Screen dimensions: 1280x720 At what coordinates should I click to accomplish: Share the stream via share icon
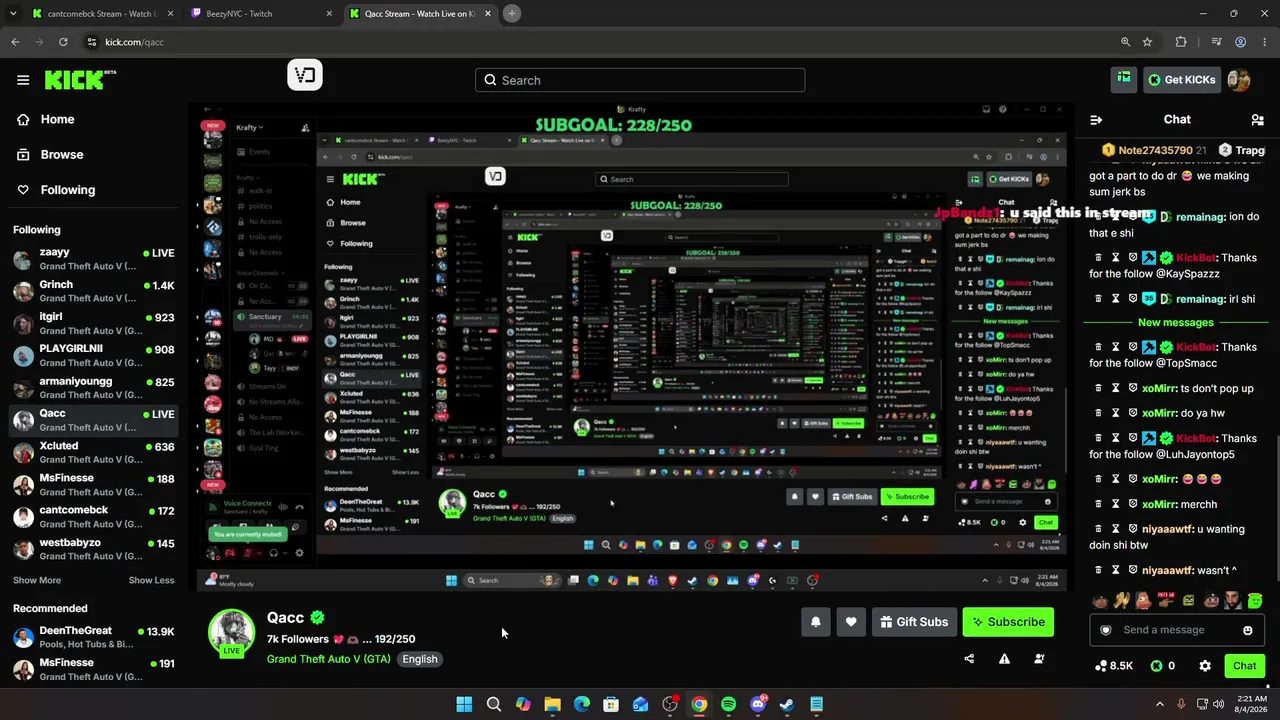click(969, 659)
